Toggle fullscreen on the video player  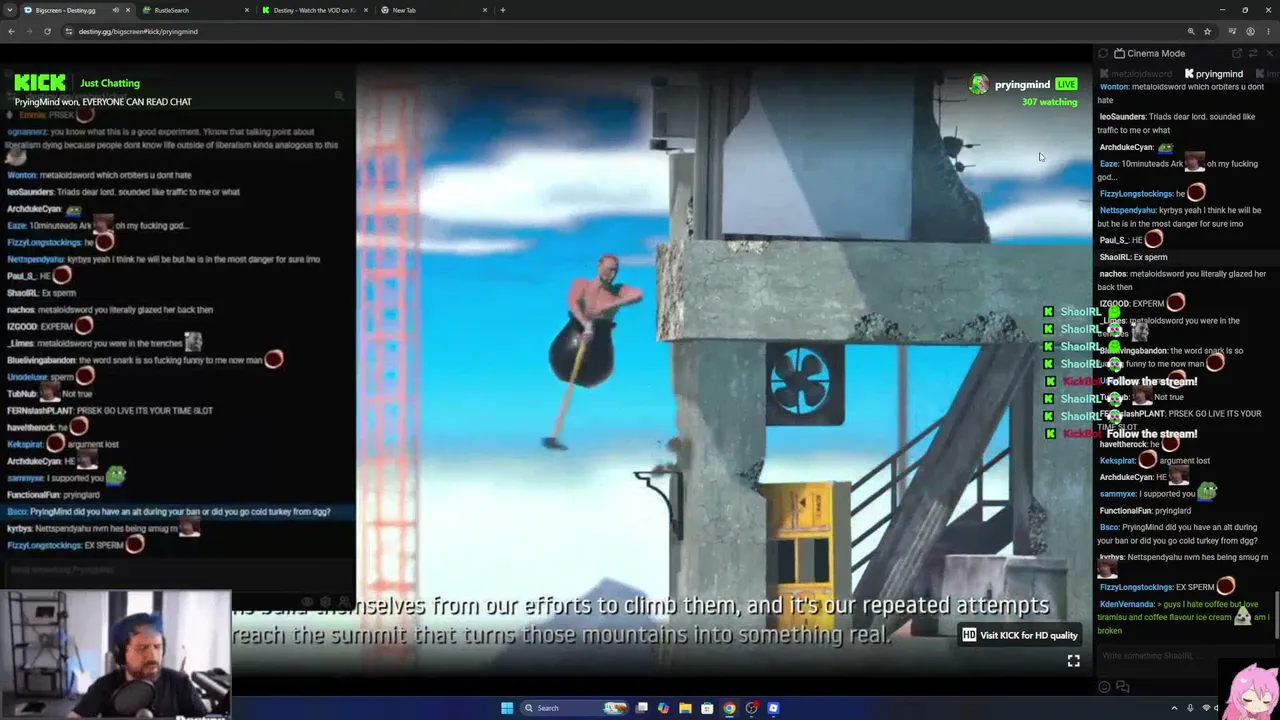tap(1073, 660)
